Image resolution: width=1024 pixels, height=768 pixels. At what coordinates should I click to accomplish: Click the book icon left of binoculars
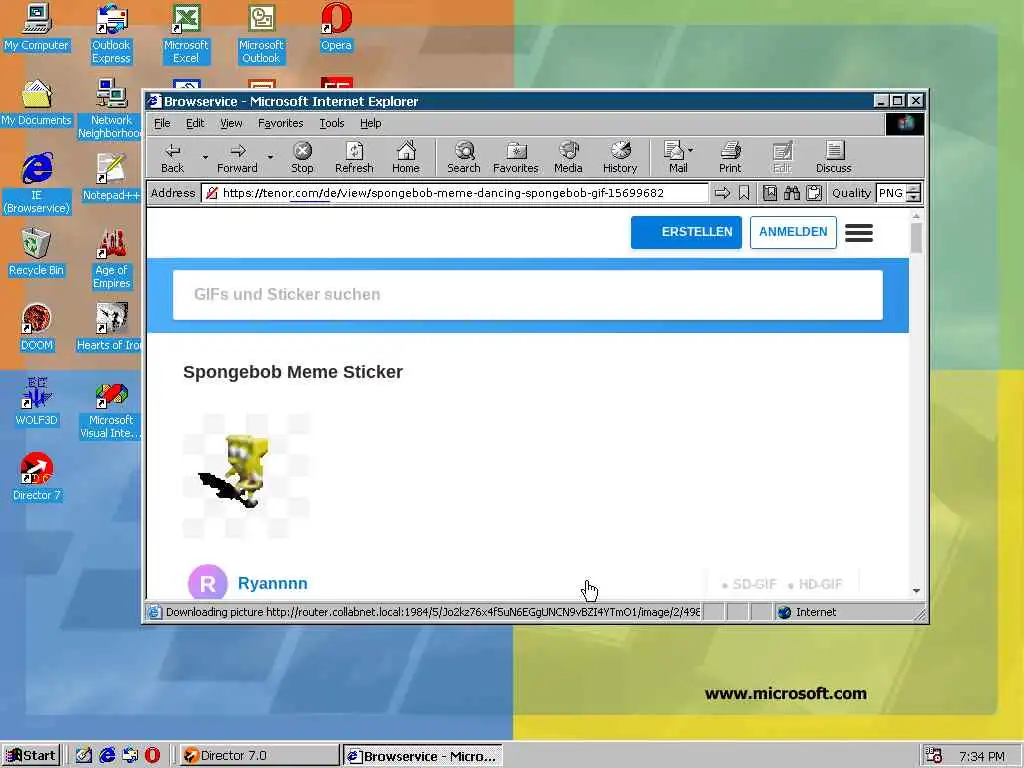click(770, 193)
